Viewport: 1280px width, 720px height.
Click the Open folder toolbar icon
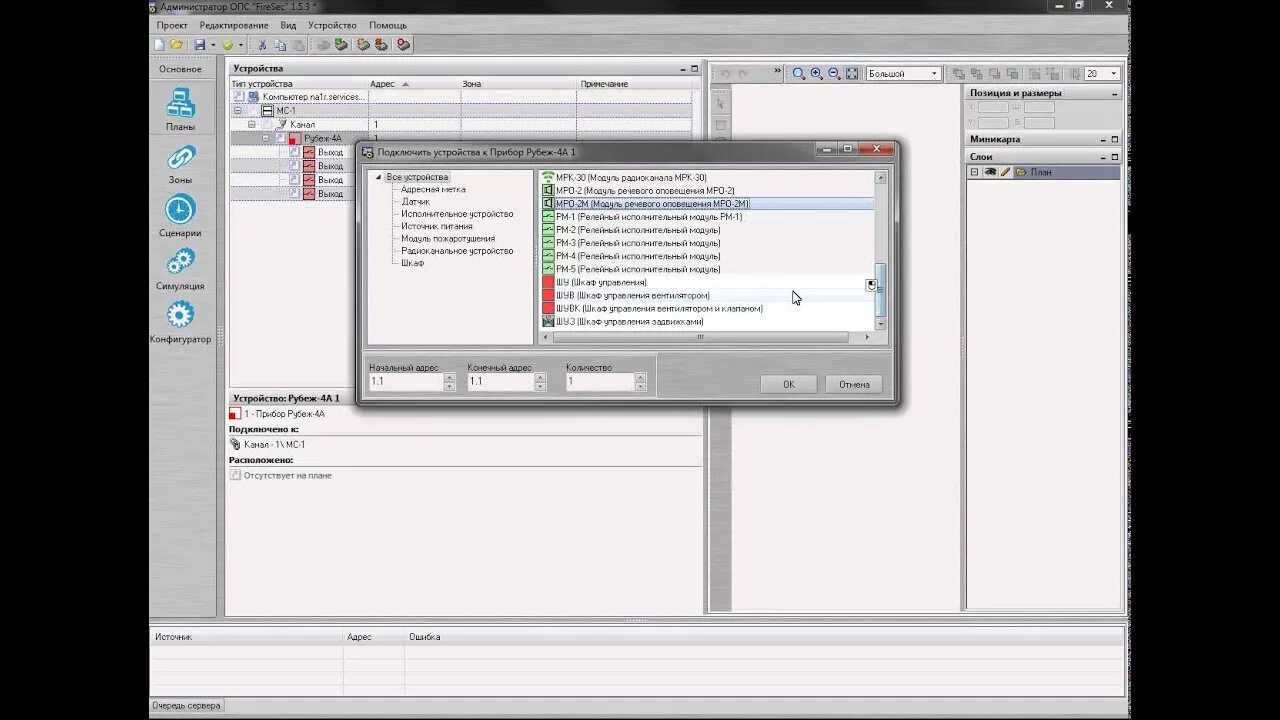(177, 45)
